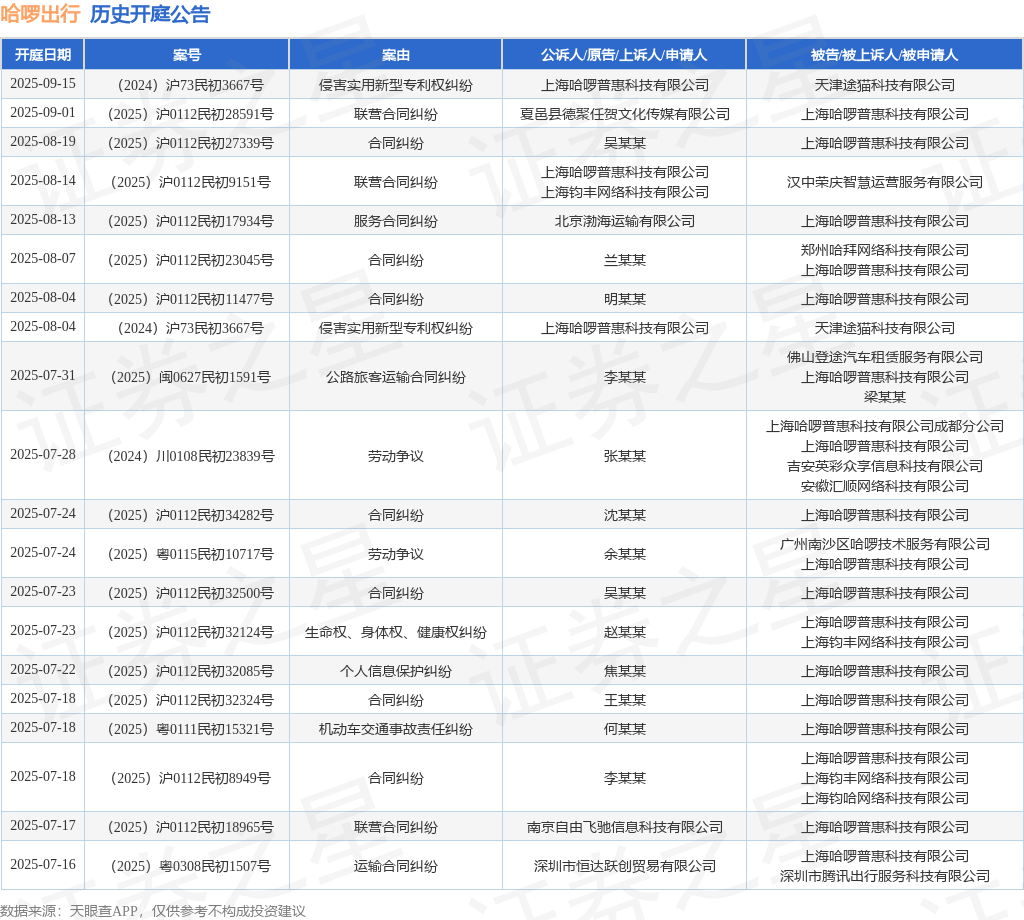Click case number (2025)沪0112民初32124号

(x=190, y=633)
